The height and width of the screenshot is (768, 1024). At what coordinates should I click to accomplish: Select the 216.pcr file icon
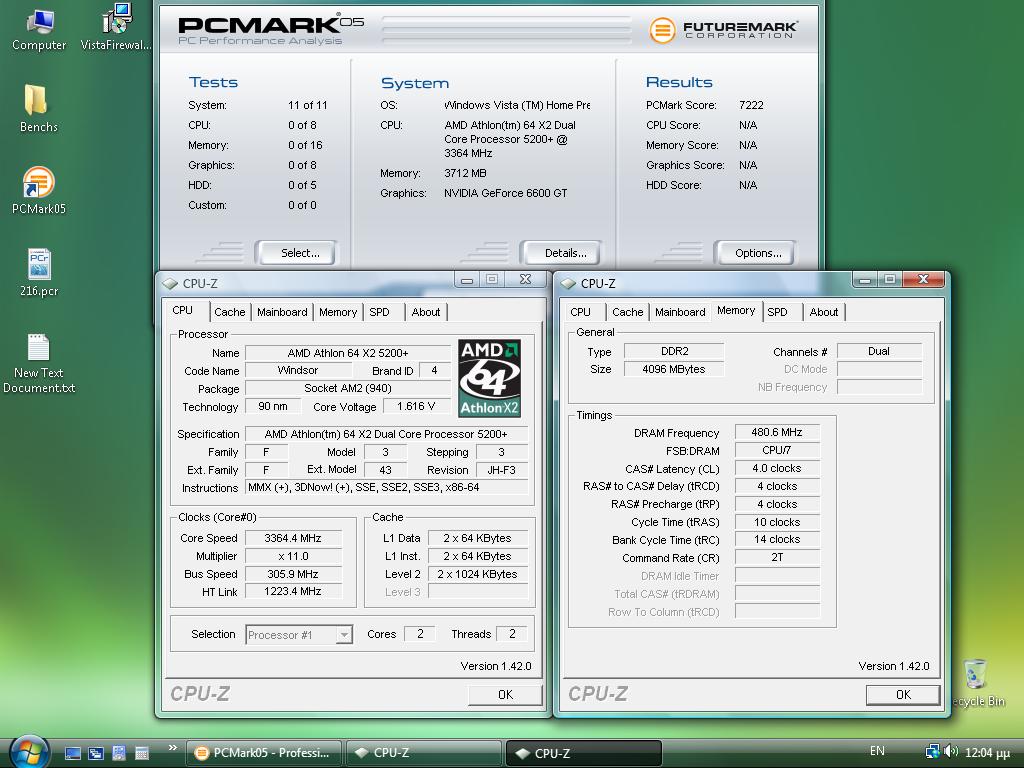(x=39, y=273)
